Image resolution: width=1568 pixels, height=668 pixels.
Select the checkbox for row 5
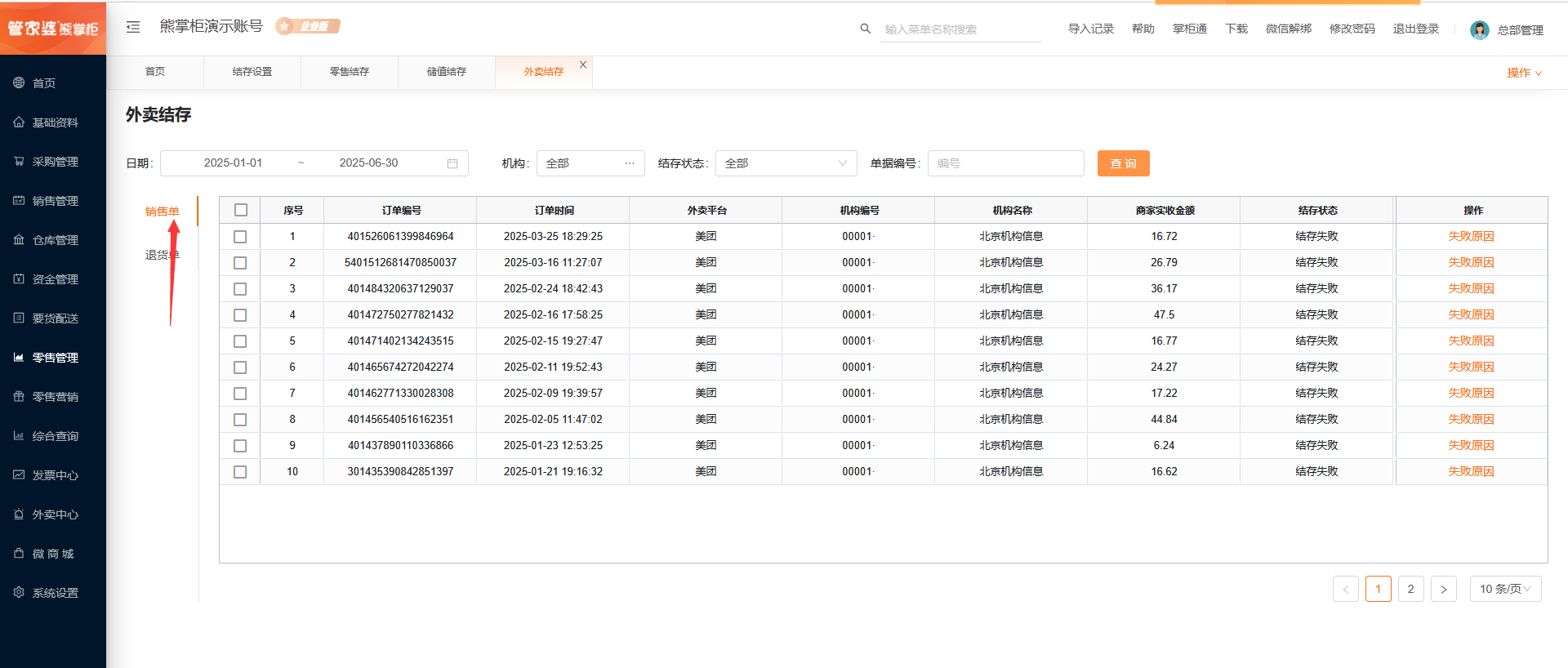(x=240, y=341)
